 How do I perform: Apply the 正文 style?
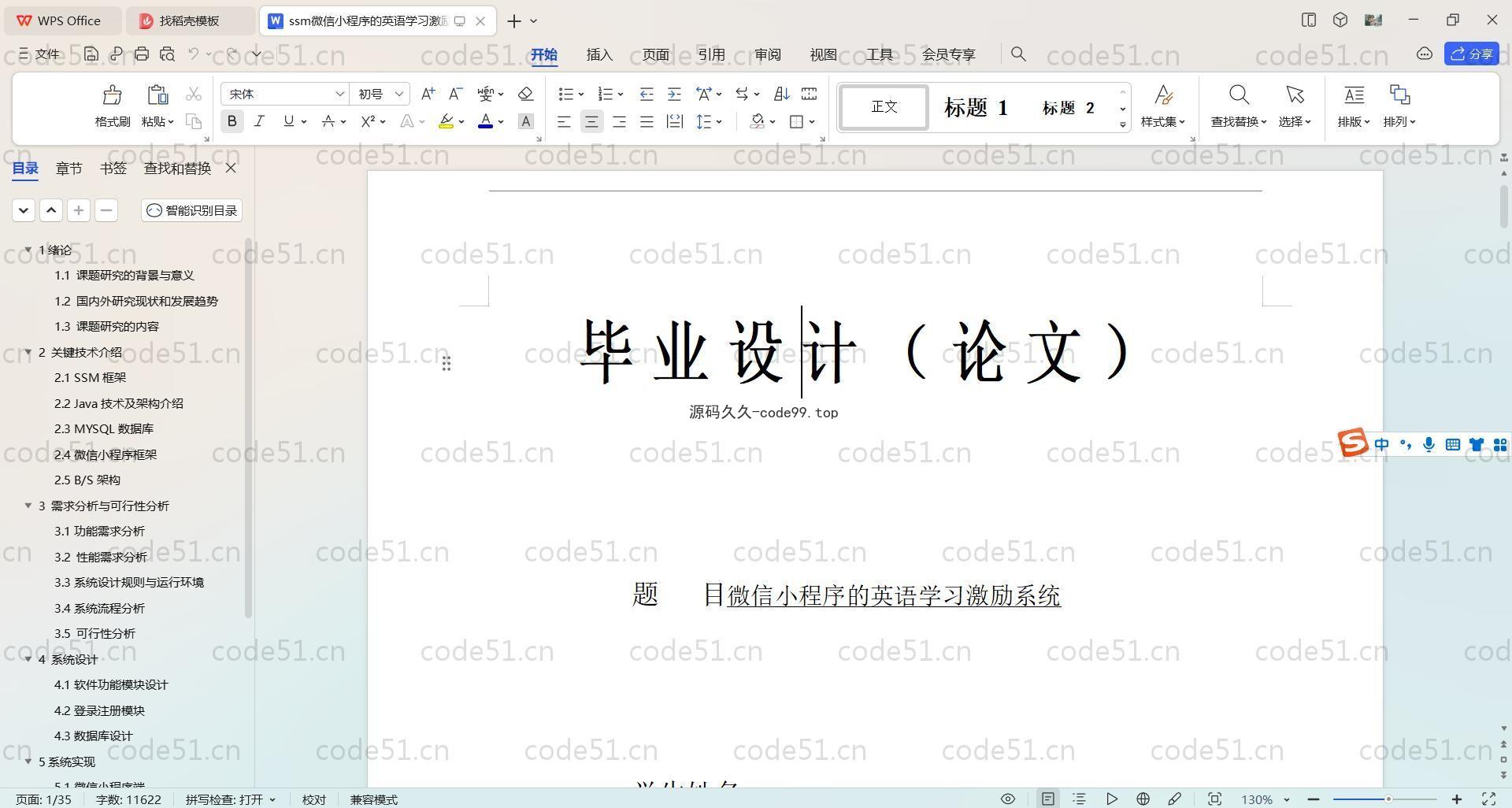pyautogui.click(x=884, y=107)
